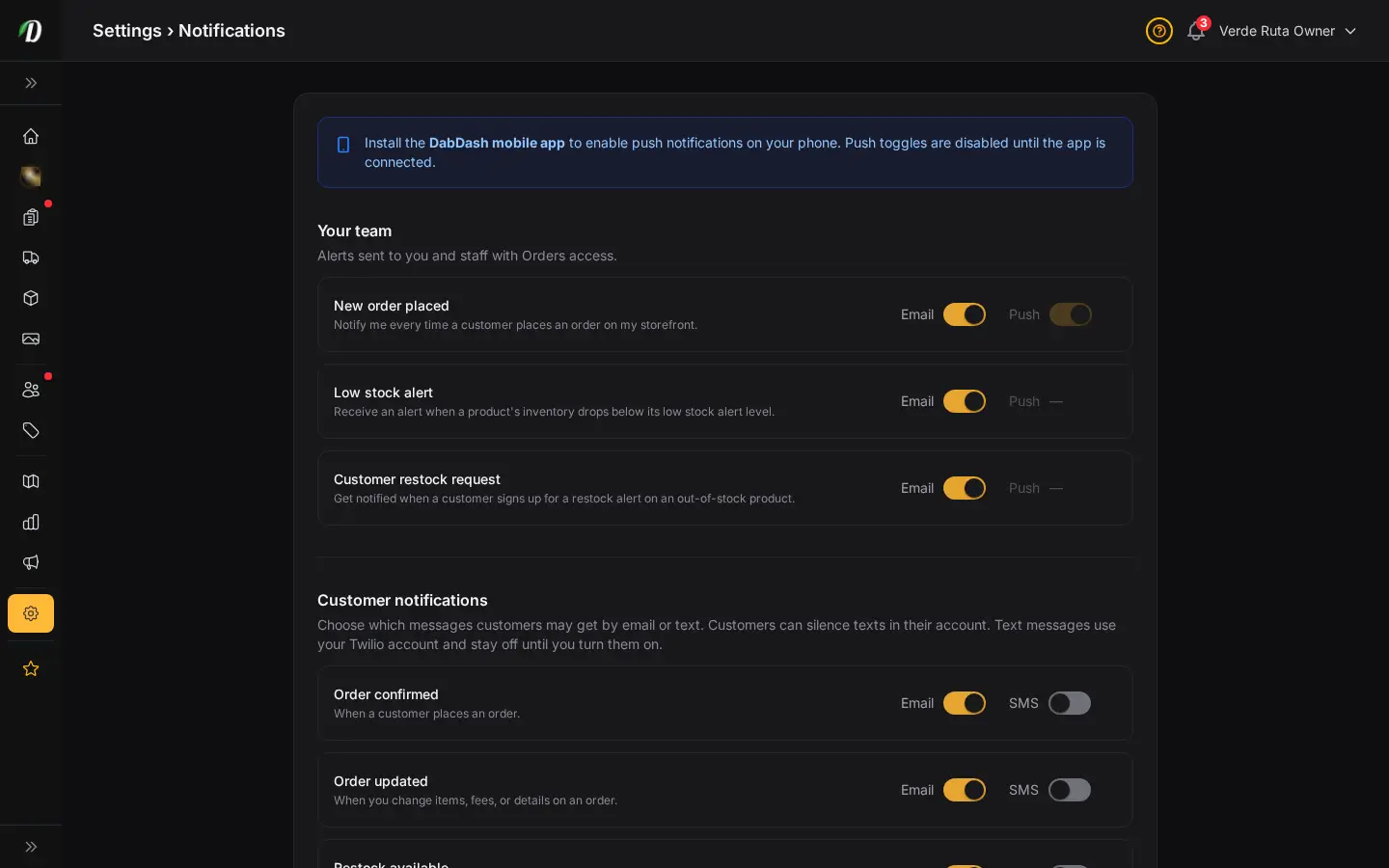Select the highlighted Settings gear item
The image size is (1389, 868).
(x=31, y=613)
